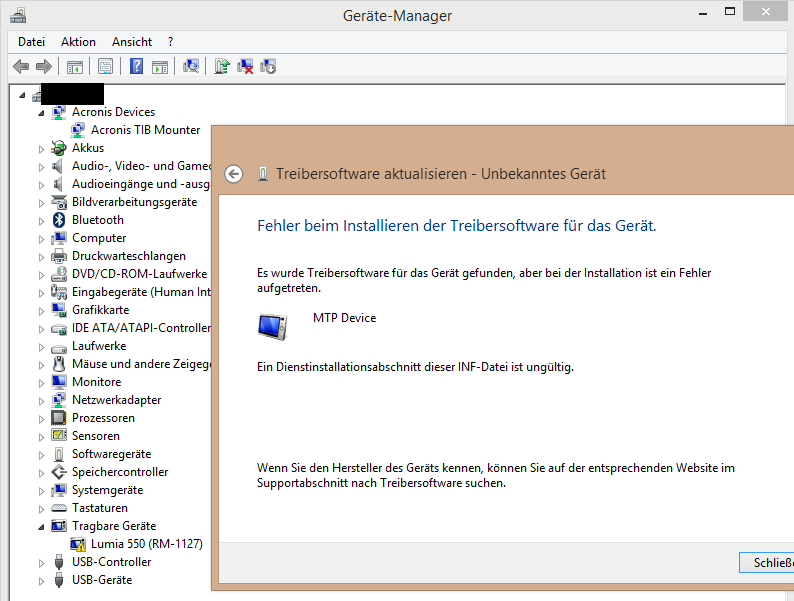Expand the Monitore category
The width and height of the screenshot is (794, 601).
coord(41,383)
